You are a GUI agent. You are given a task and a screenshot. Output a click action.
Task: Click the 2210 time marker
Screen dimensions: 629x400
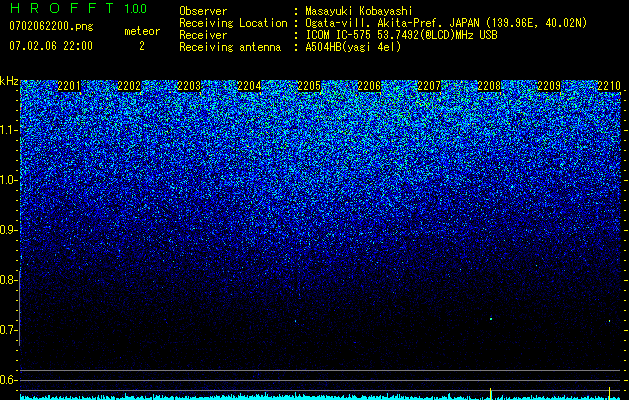pos(609,86)
